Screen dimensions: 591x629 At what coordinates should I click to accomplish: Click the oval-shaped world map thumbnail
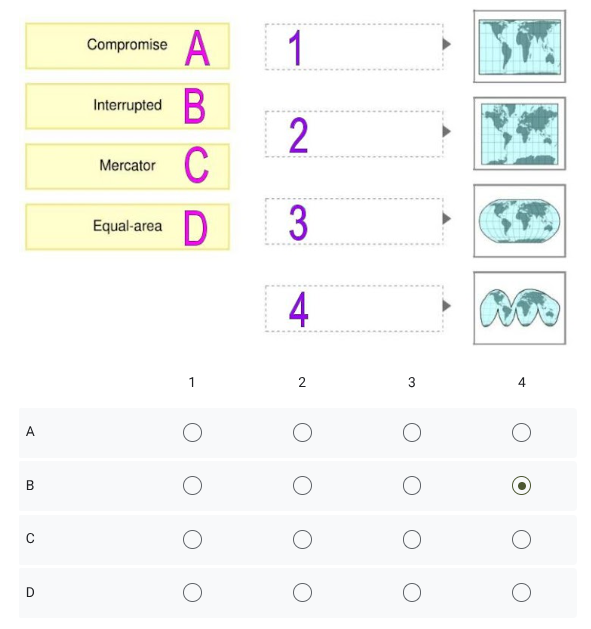click(x=520, y=221)
